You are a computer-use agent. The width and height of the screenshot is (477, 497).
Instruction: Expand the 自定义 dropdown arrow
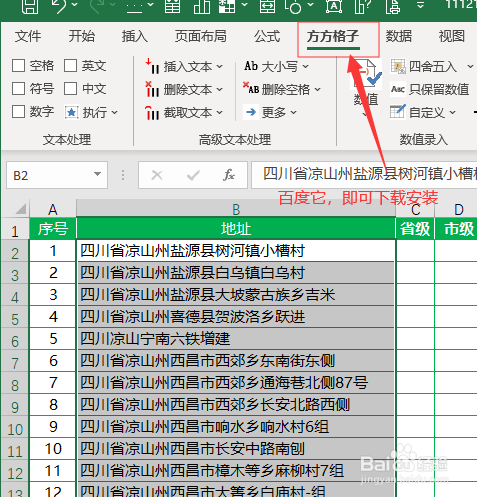pyautogui.click(x=452, y=112)
